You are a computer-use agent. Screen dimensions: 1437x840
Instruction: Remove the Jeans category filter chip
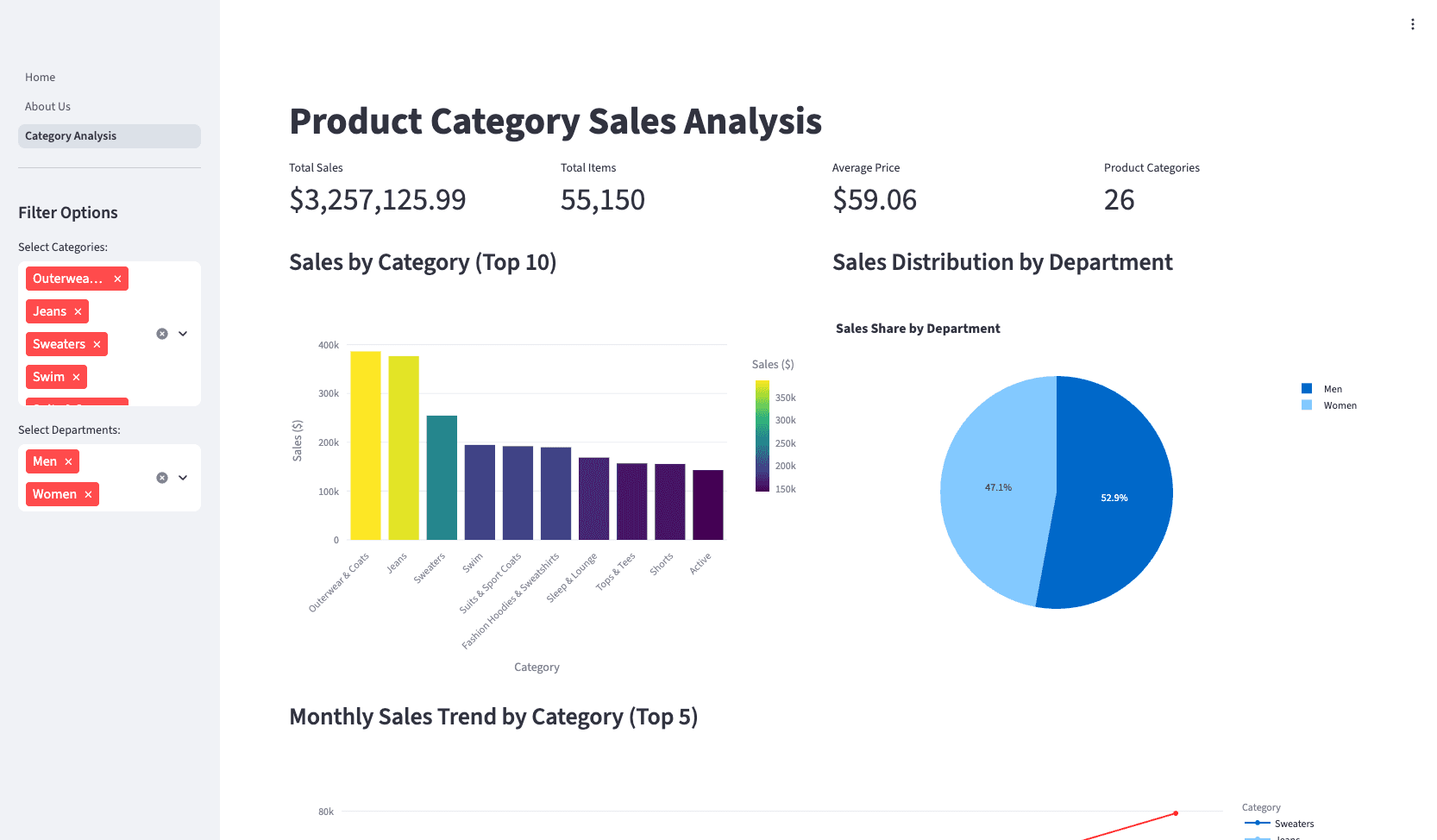click(78, 311)
